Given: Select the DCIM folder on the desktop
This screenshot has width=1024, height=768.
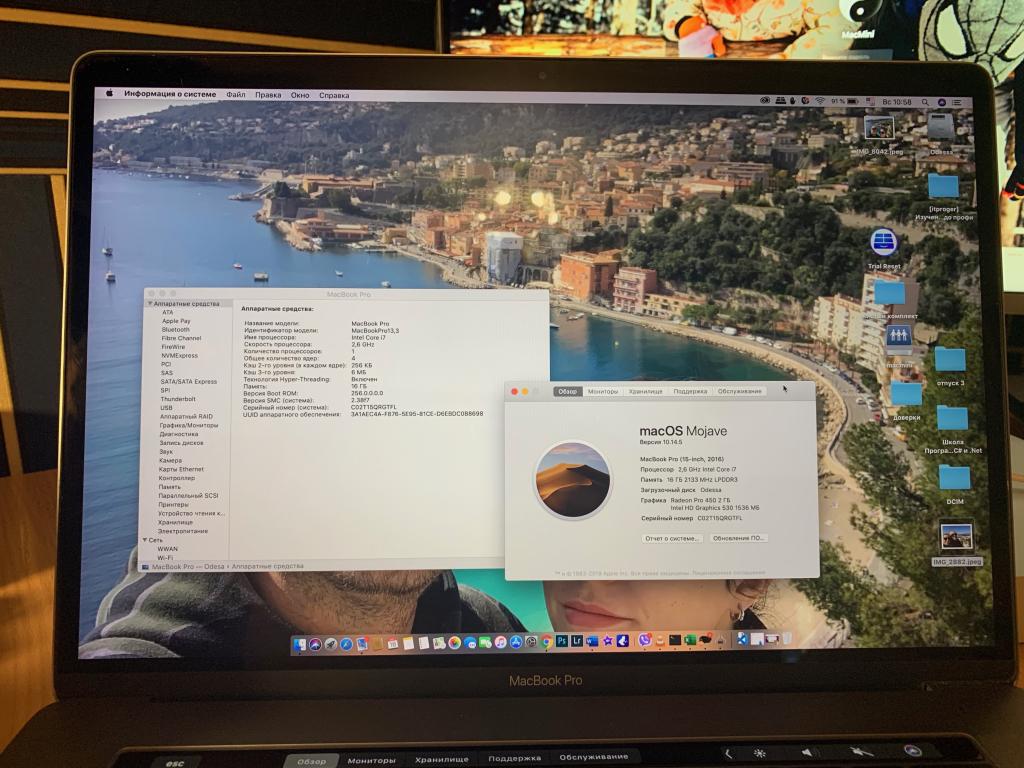Looking at the screenshot, I should click(x=954, y=477).
